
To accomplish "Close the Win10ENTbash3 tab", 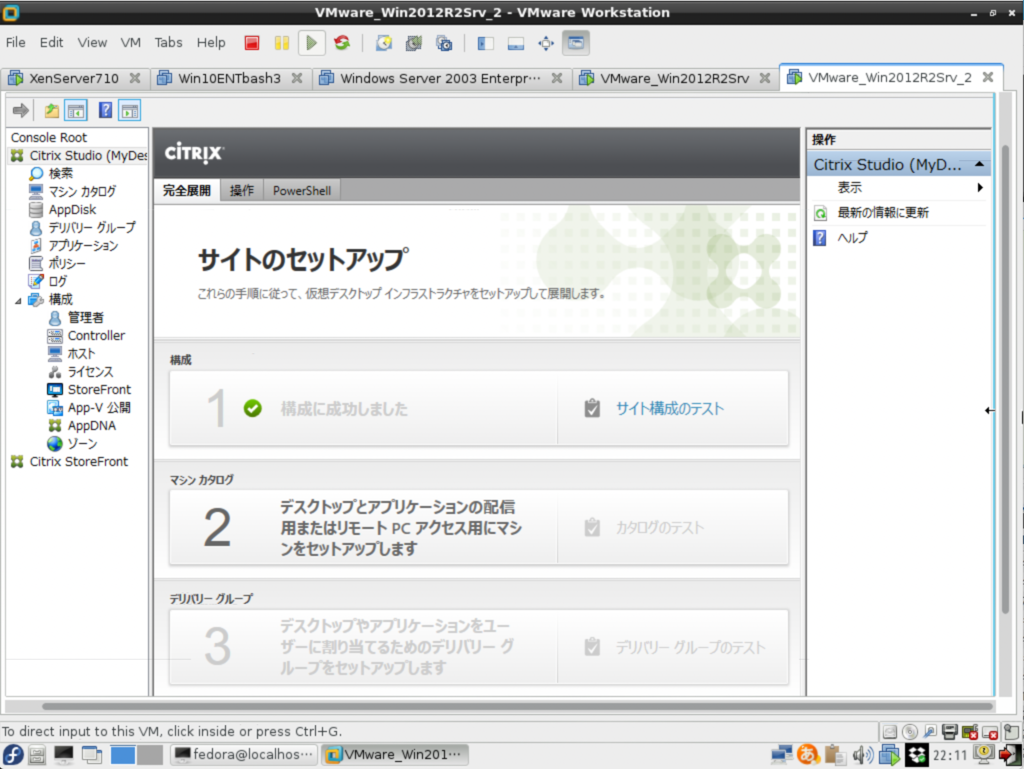I will (x=297, y=78).
